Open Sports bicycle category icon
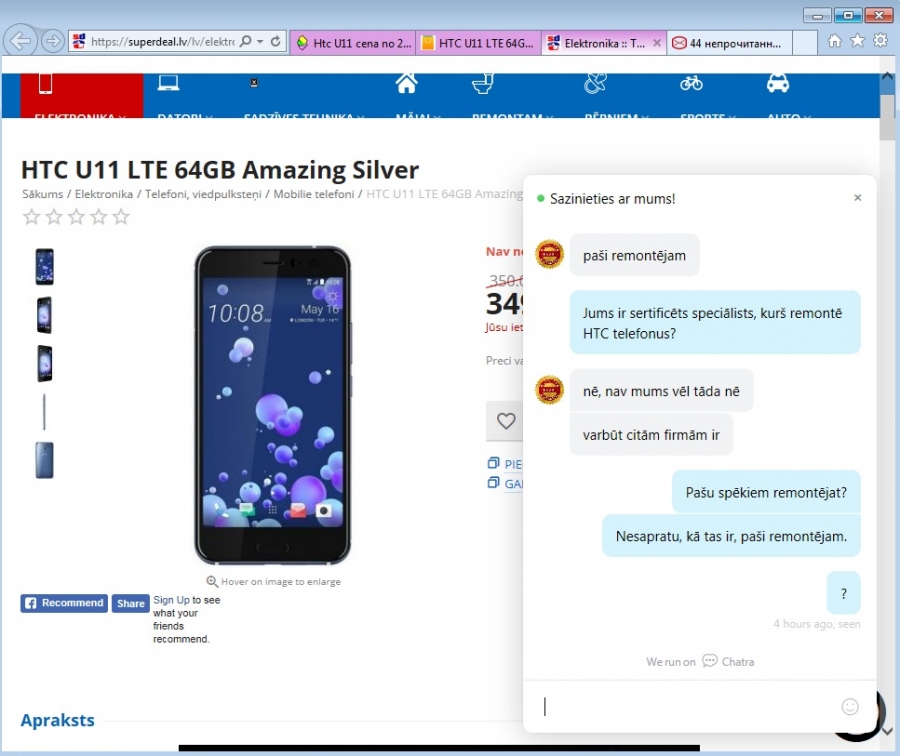Viewport: 900px width, 756px height. tap(691, 84)
